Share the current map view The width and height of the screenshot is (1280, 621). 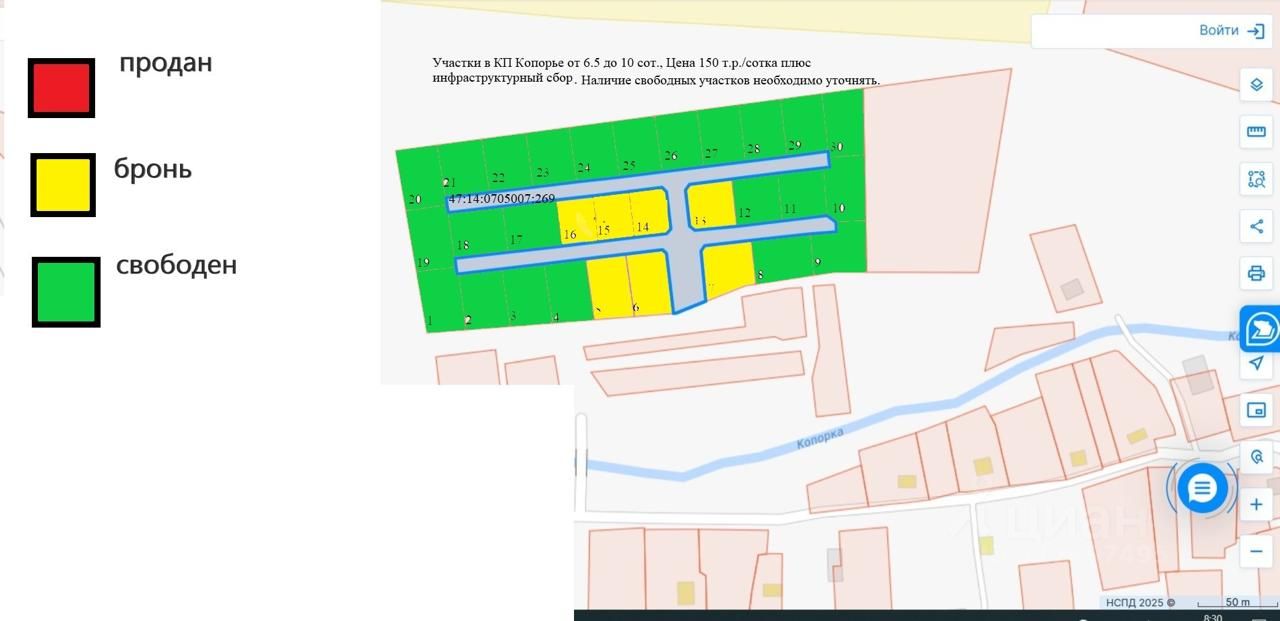[x=1256, y=226]
